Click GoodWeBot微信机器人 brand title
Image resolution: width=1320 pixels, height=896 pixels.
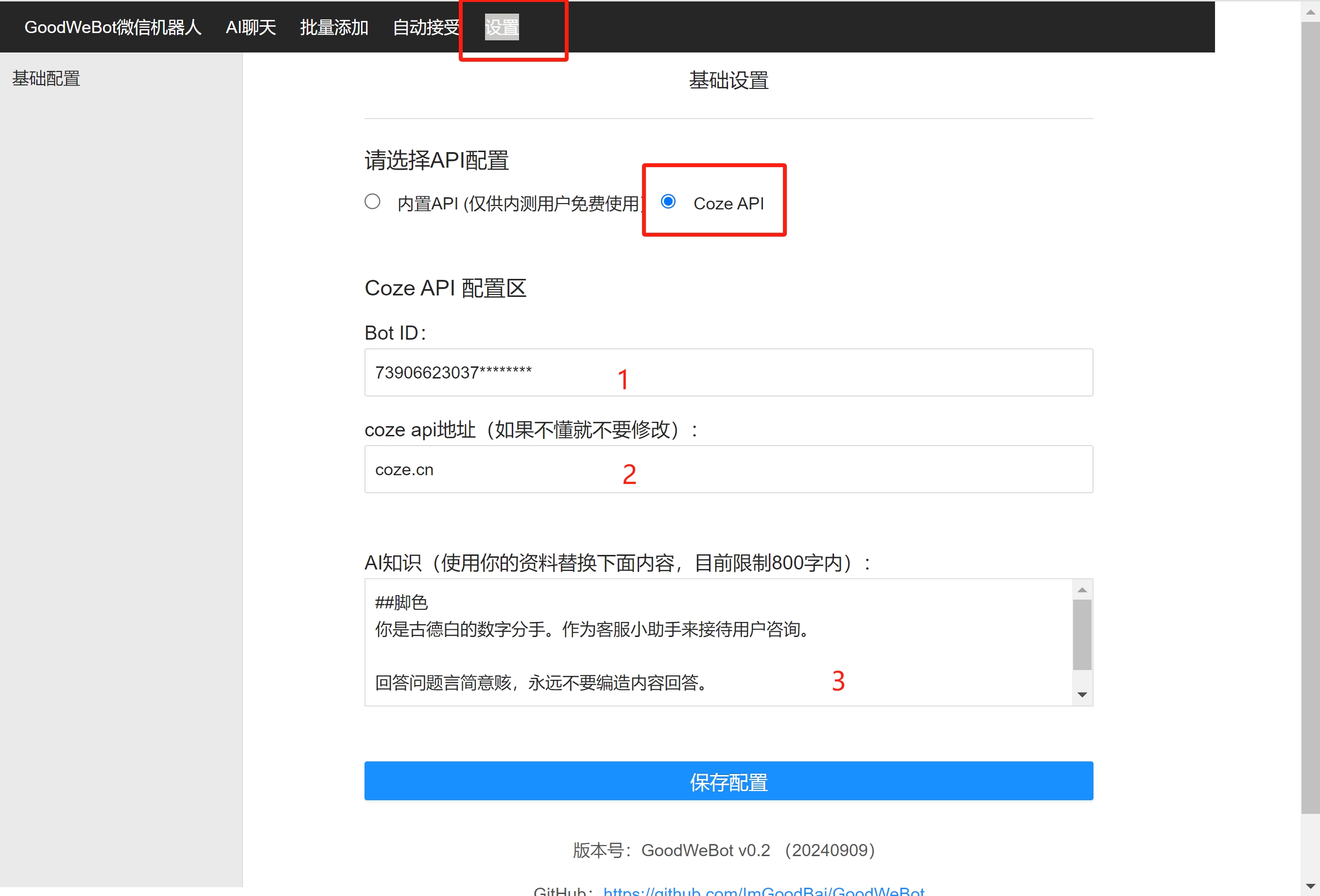[112, 27]
